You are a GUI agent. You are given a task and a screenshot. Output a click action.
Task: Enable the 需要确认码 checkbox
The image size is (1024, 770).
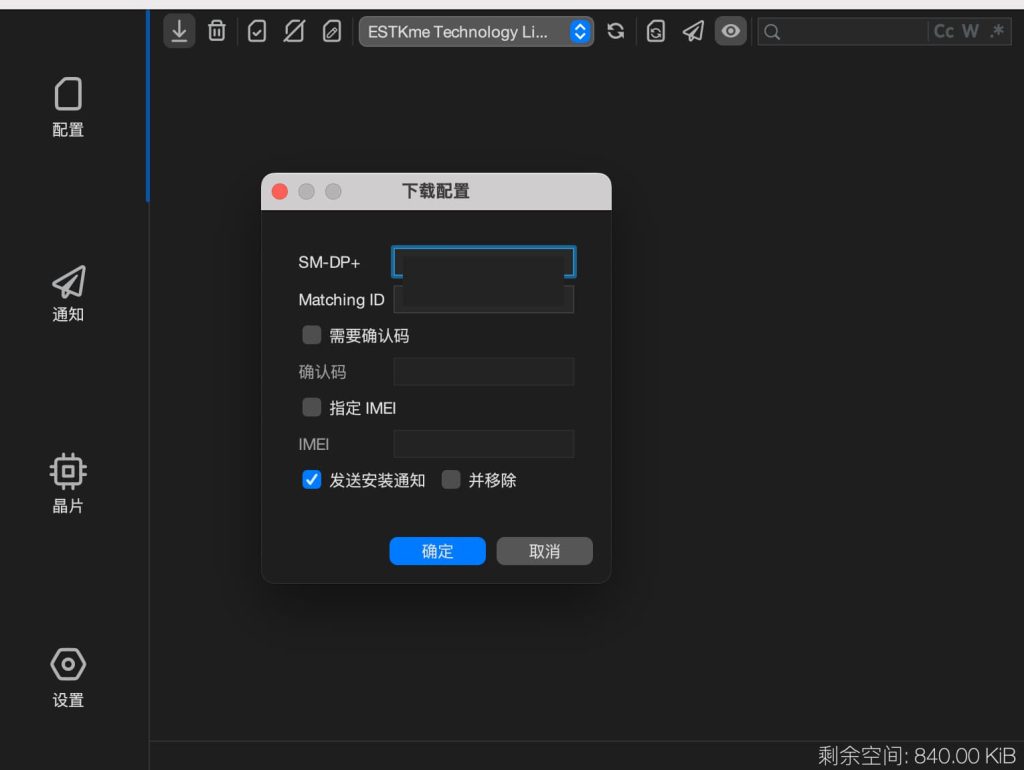coord(311,335)
